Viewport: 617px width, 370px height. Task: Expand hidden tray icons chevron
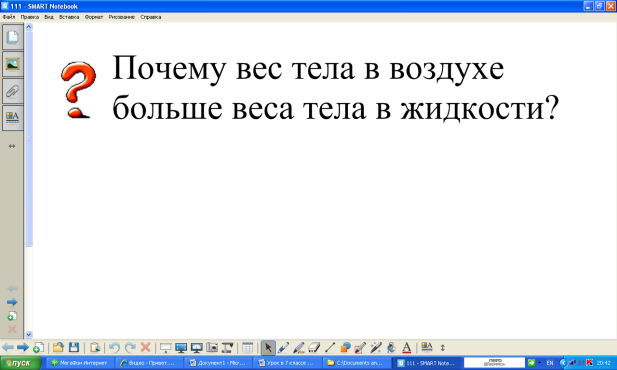point(563,363)
